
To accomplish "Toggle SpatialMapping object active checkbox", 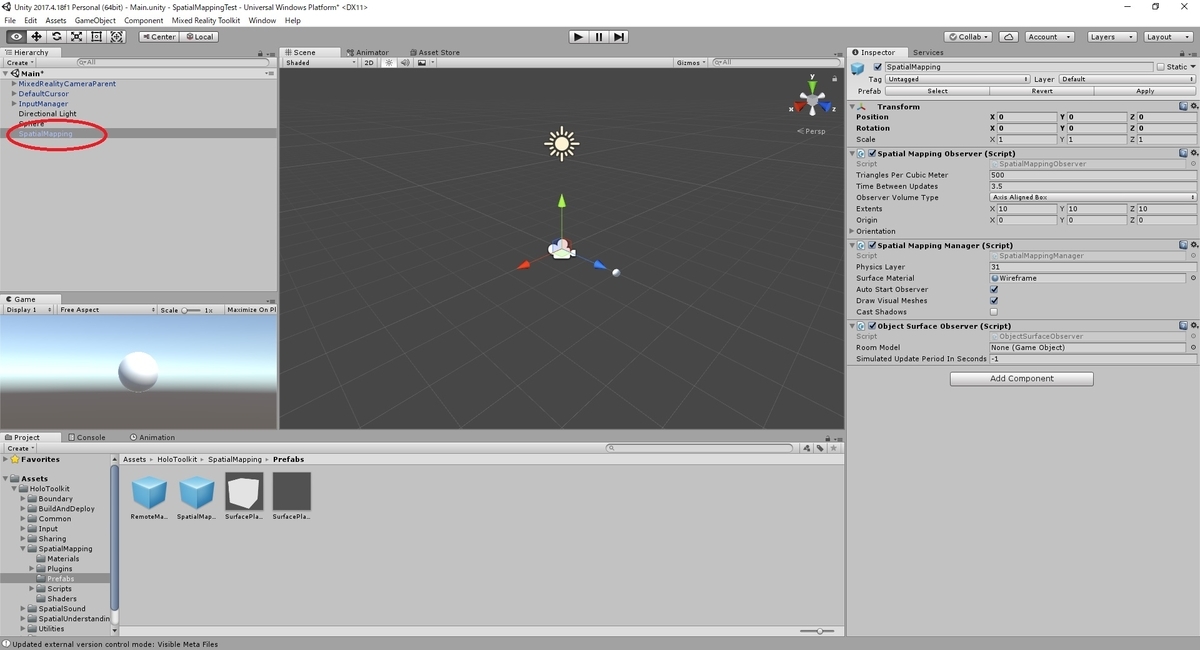I will coord(878,67).
